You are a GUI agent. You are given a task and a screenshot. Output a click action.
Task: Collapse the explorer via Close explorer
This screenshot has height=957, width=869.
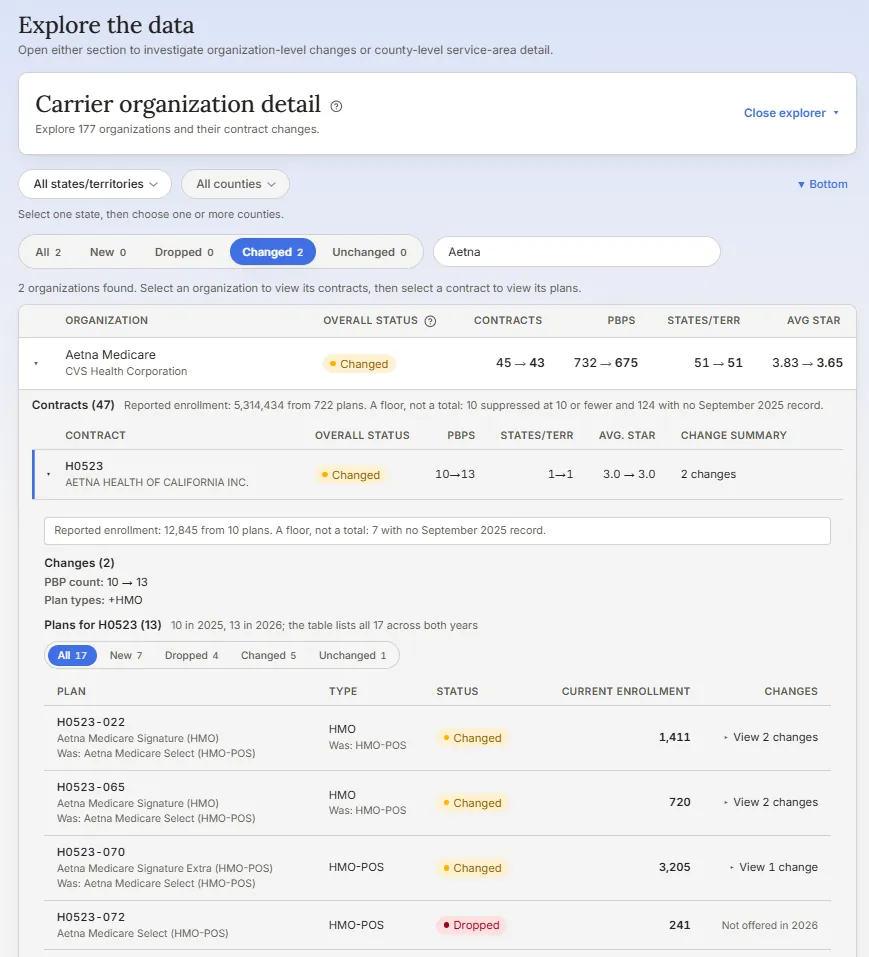(791, 113)
